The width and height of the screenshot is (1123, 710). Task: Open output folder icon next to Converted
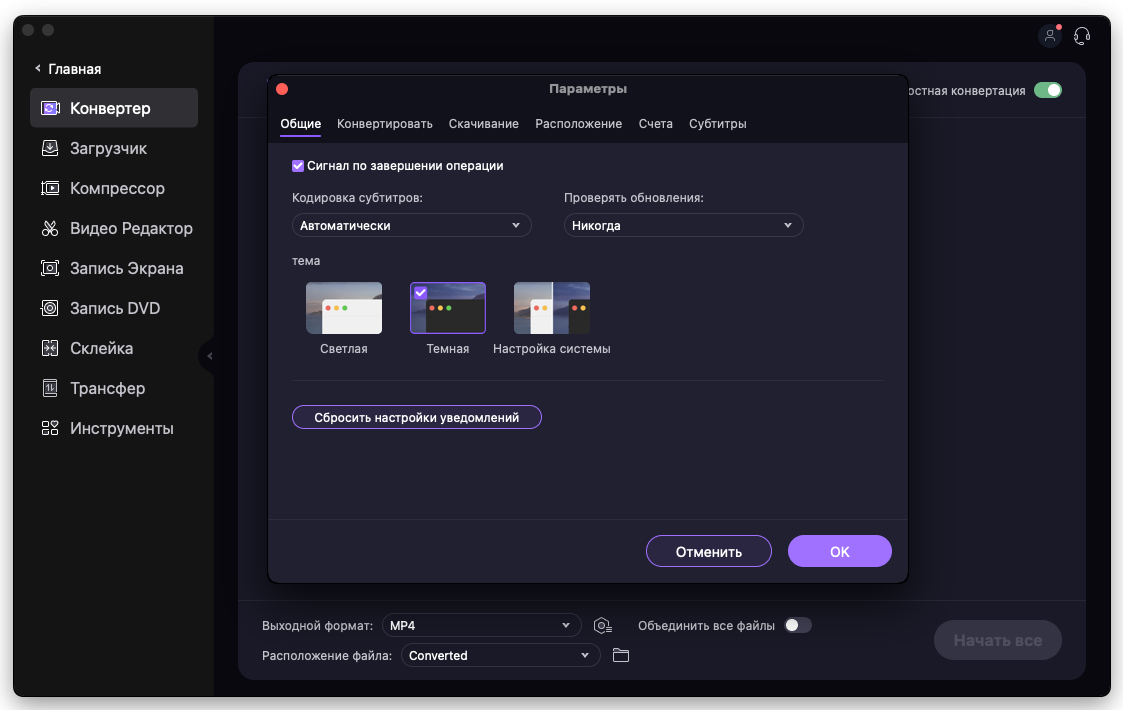[x=621, y=655]
